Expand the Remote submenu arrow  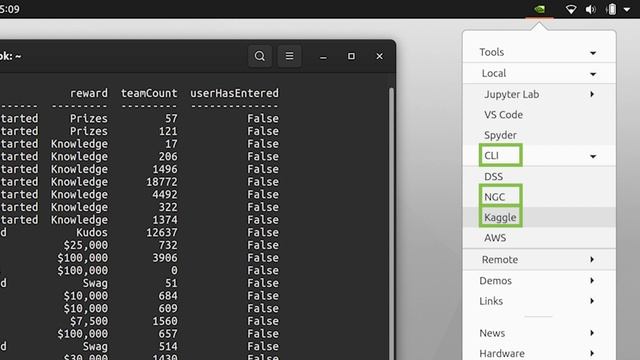tap(592, 260)
